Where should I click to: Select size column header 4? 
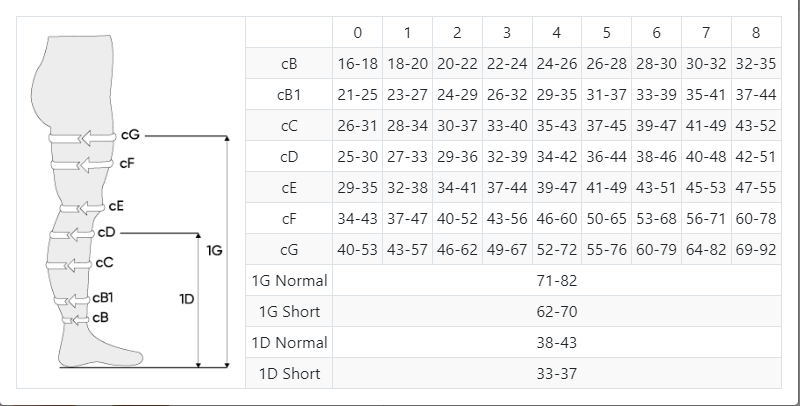(x=556, y=32)
